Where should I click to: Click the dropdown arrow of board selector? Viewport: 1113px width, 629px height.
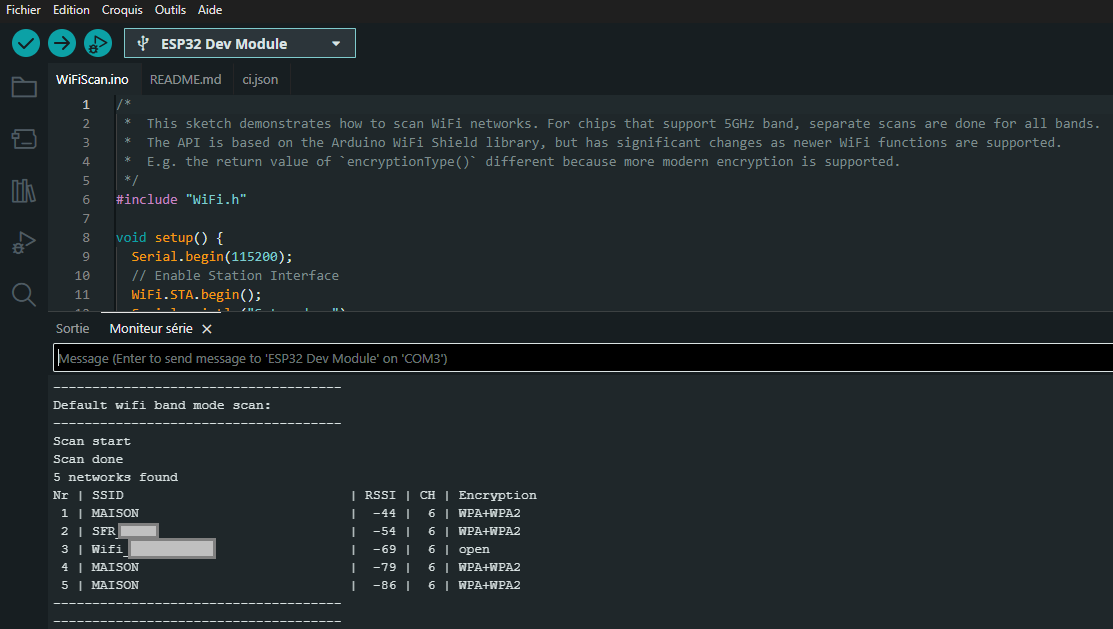tap(336, 44)
